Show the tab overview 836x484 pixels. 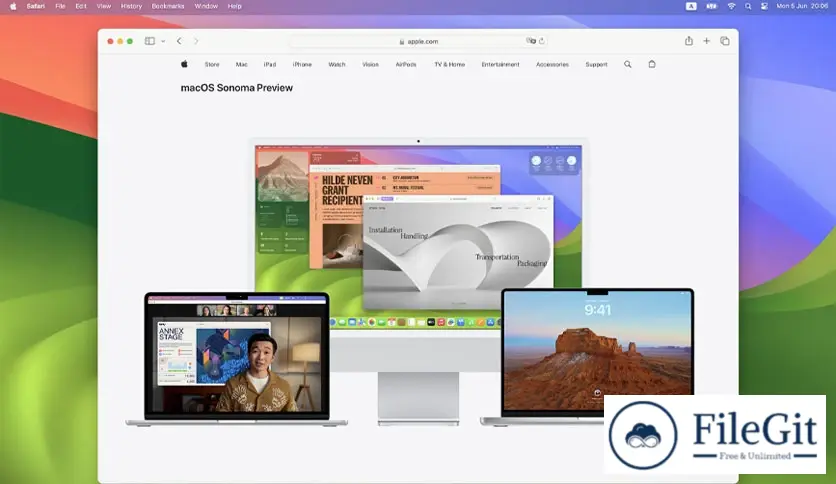725,41
